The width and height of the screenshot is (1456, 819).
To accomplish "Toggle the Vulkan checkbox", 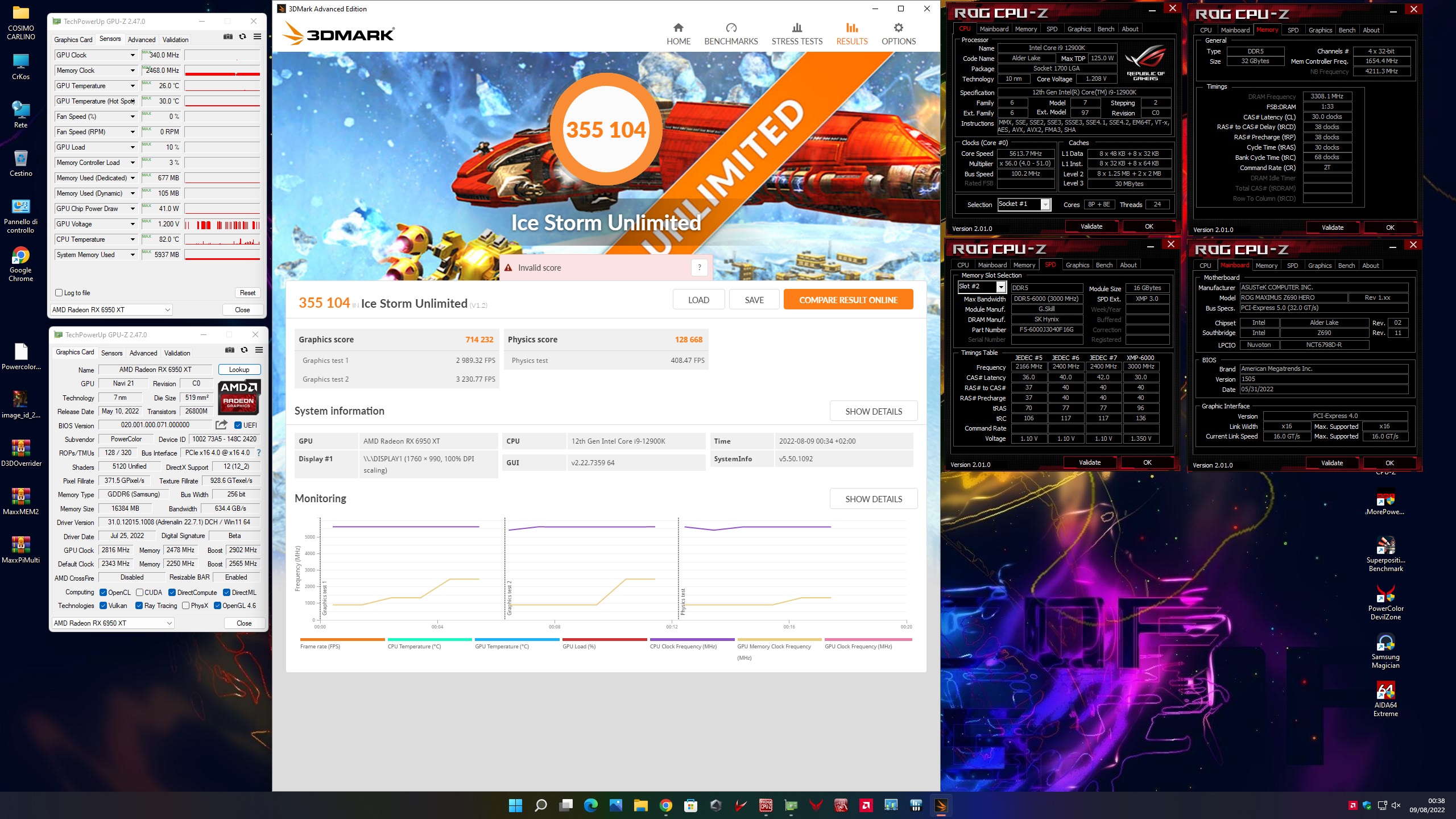I will 103,606.
